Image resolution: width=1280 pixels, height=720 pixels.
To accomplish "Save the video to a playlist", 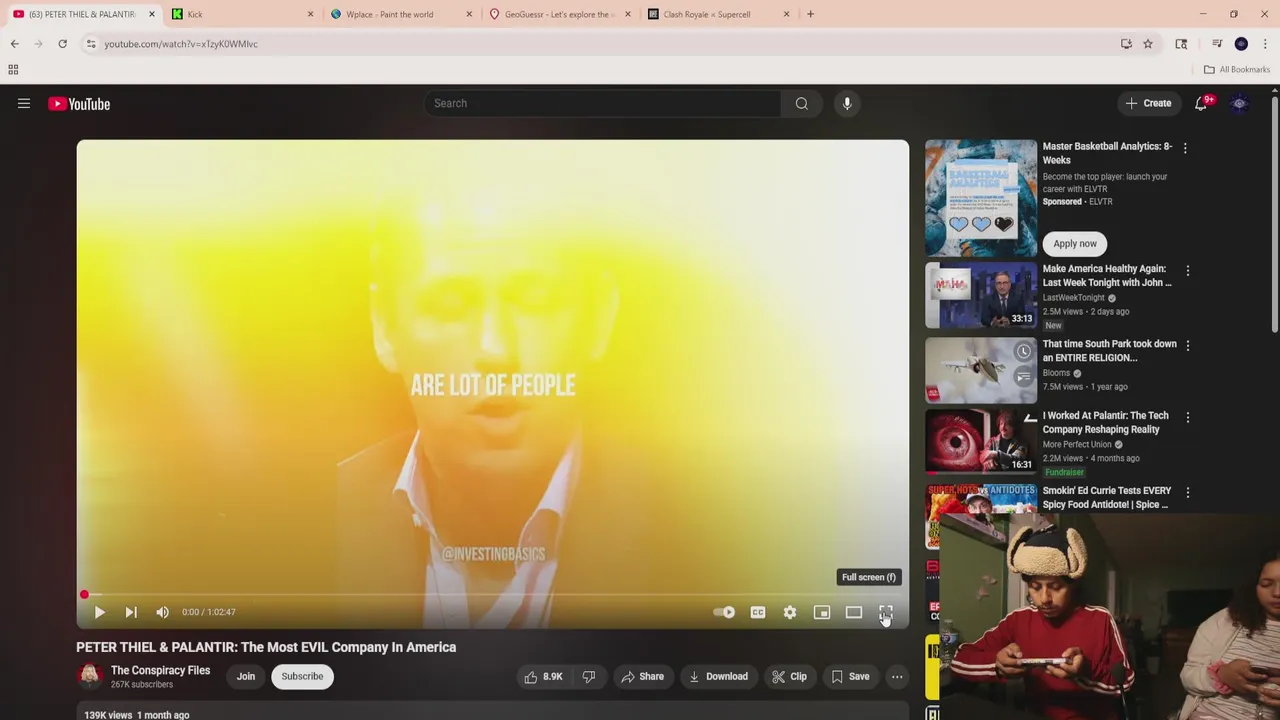I will 850,677.
